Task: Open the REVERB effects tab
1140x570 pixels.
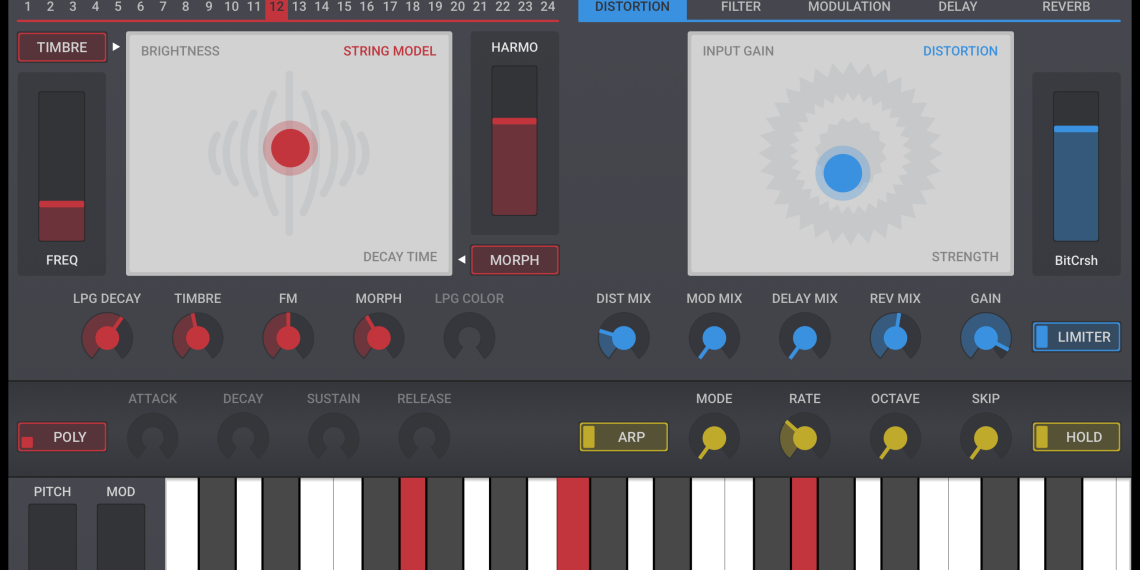Action: click(1066, 7)
